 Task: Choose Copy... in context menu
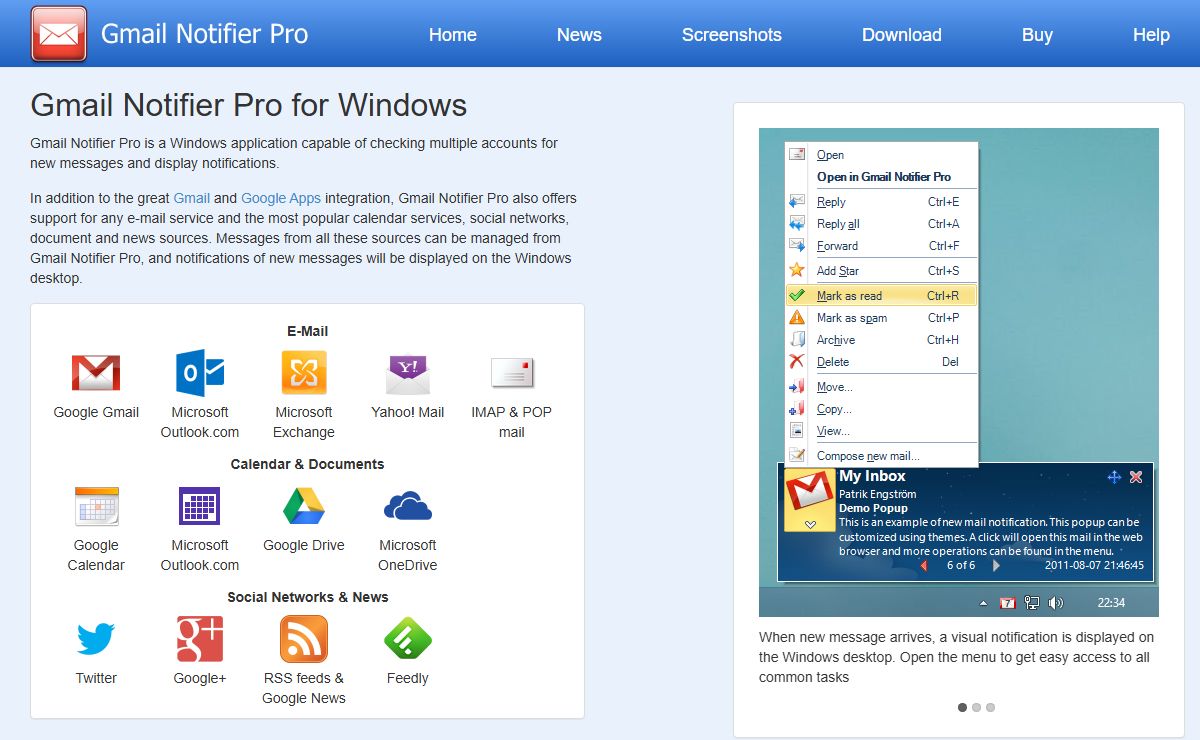pyautogui.click(x=881, y=408)
